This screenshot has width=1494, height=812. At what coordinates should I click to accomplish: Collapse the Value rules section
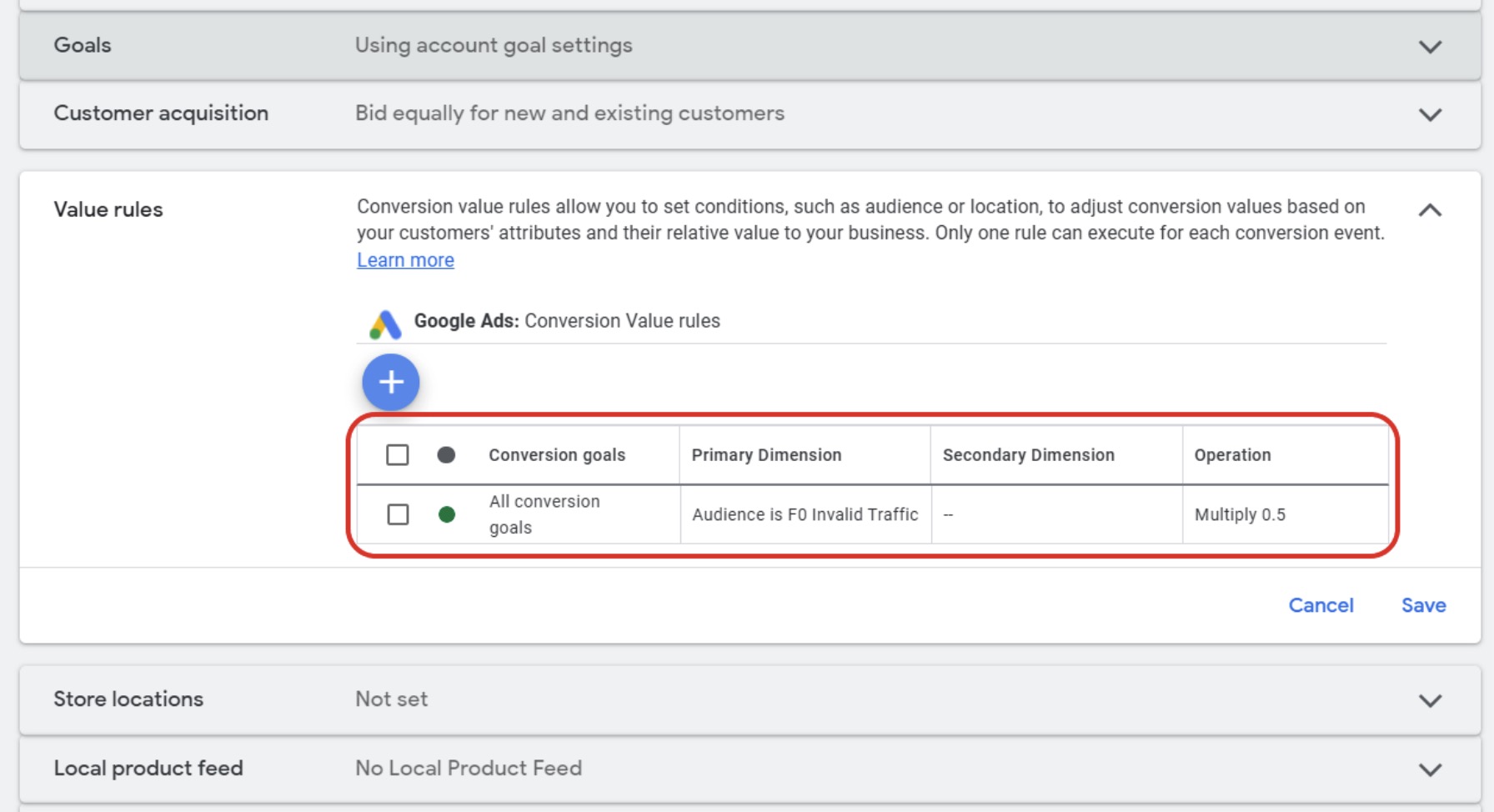click(x=1430, y=210)
